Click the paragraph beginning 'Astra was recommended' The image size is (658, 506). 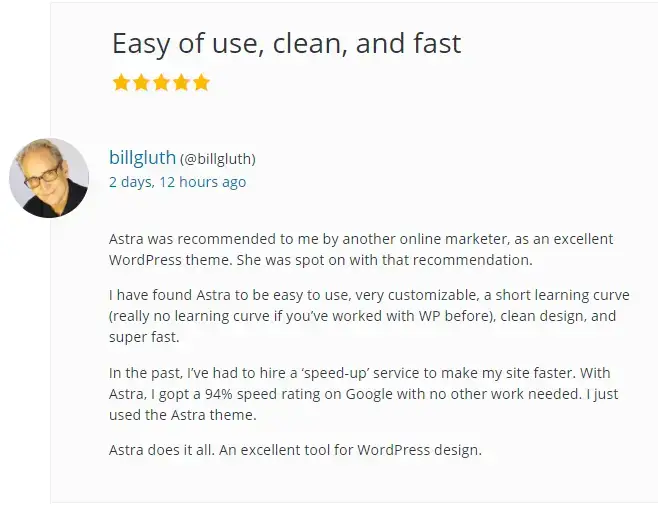point(361,249)
